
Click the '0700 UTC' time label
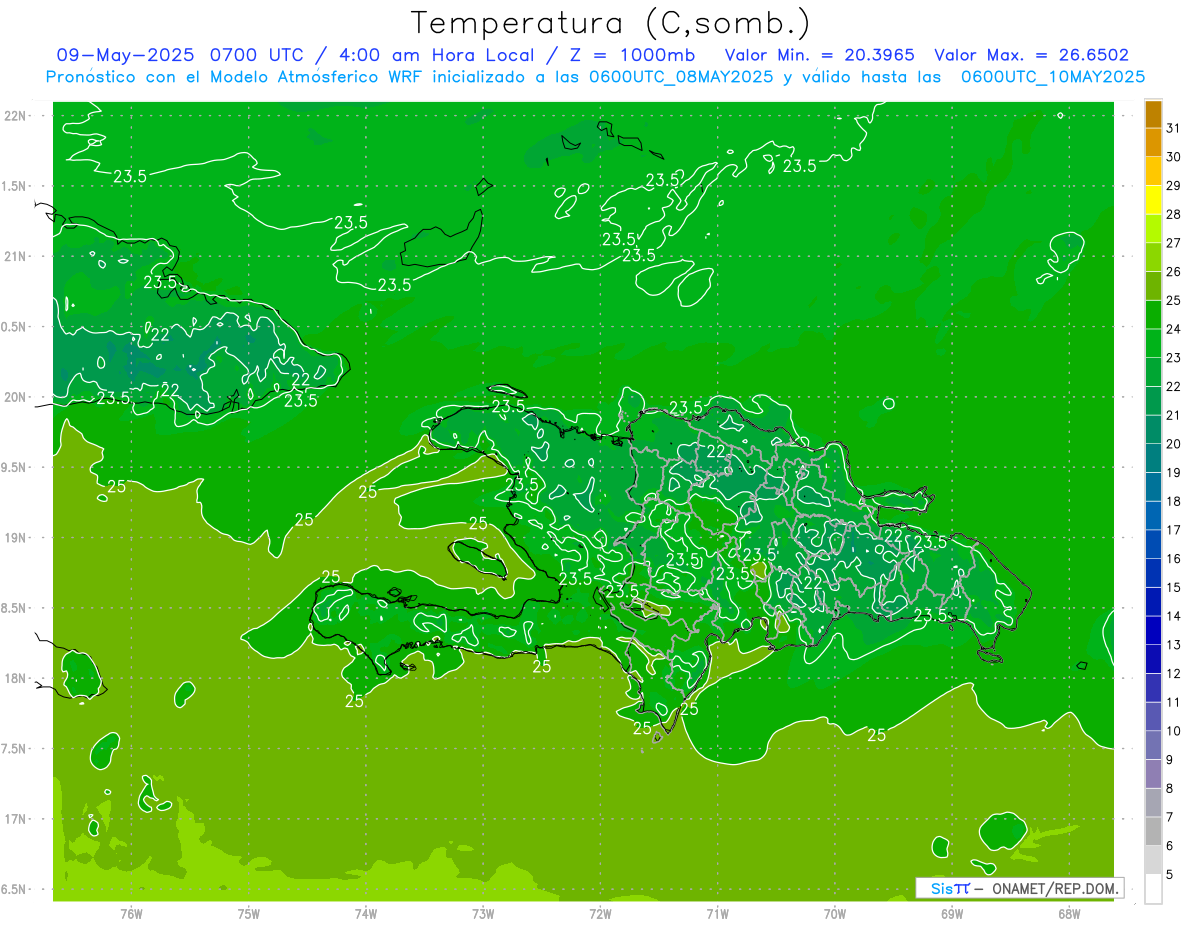point(257,55)
